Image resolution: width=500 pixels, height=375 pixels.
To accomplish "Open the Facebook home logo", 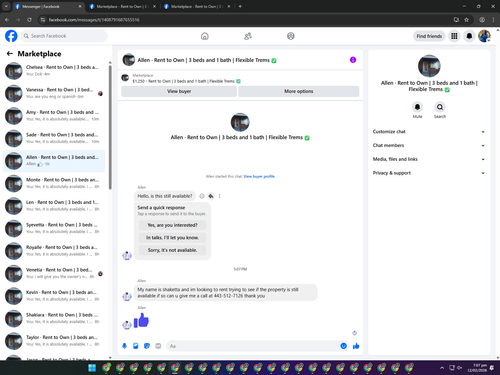I will [x=11, y=36].
